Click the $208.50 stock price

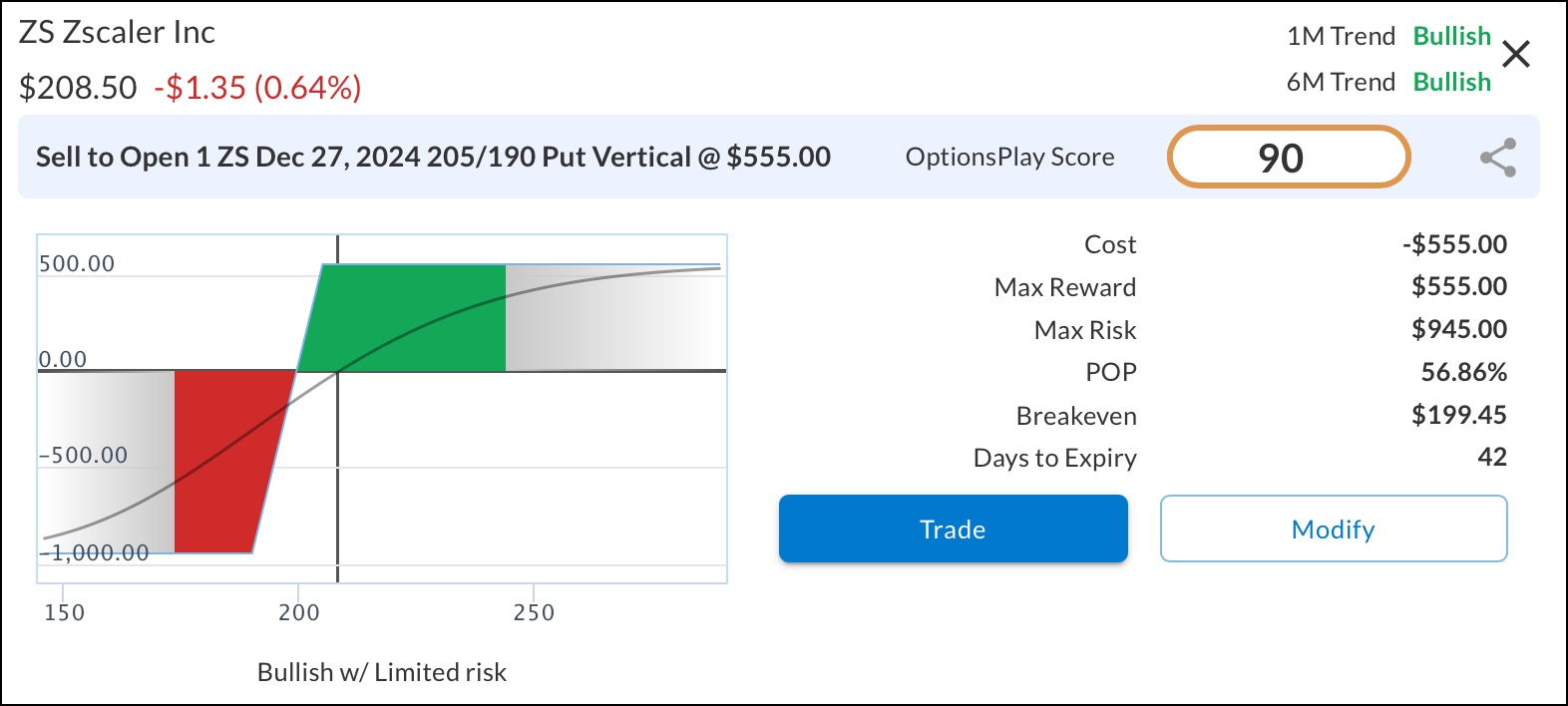78,88
